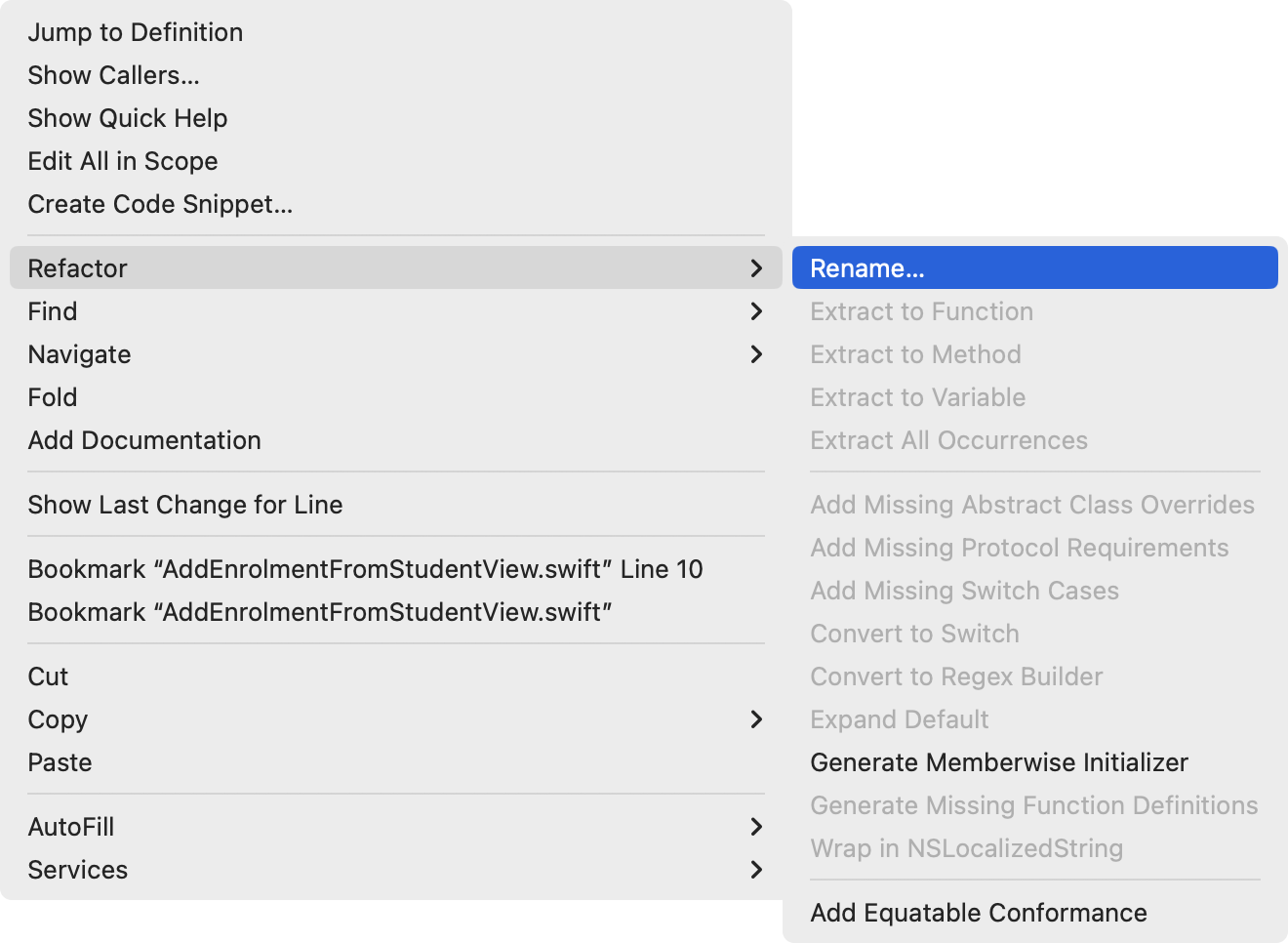Click the Refactor submenu chevron

[x=756, y=268]
